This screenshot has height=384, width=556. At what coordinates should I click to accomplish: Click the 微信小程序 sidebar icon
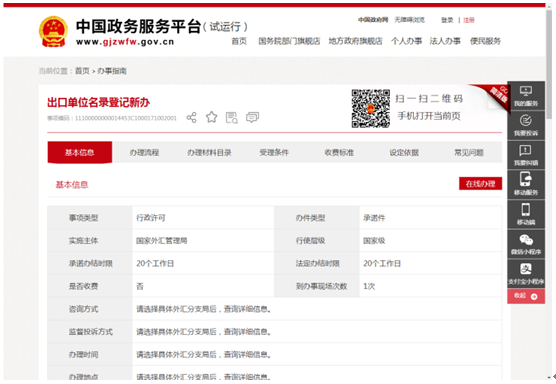(x=526, y=244)
